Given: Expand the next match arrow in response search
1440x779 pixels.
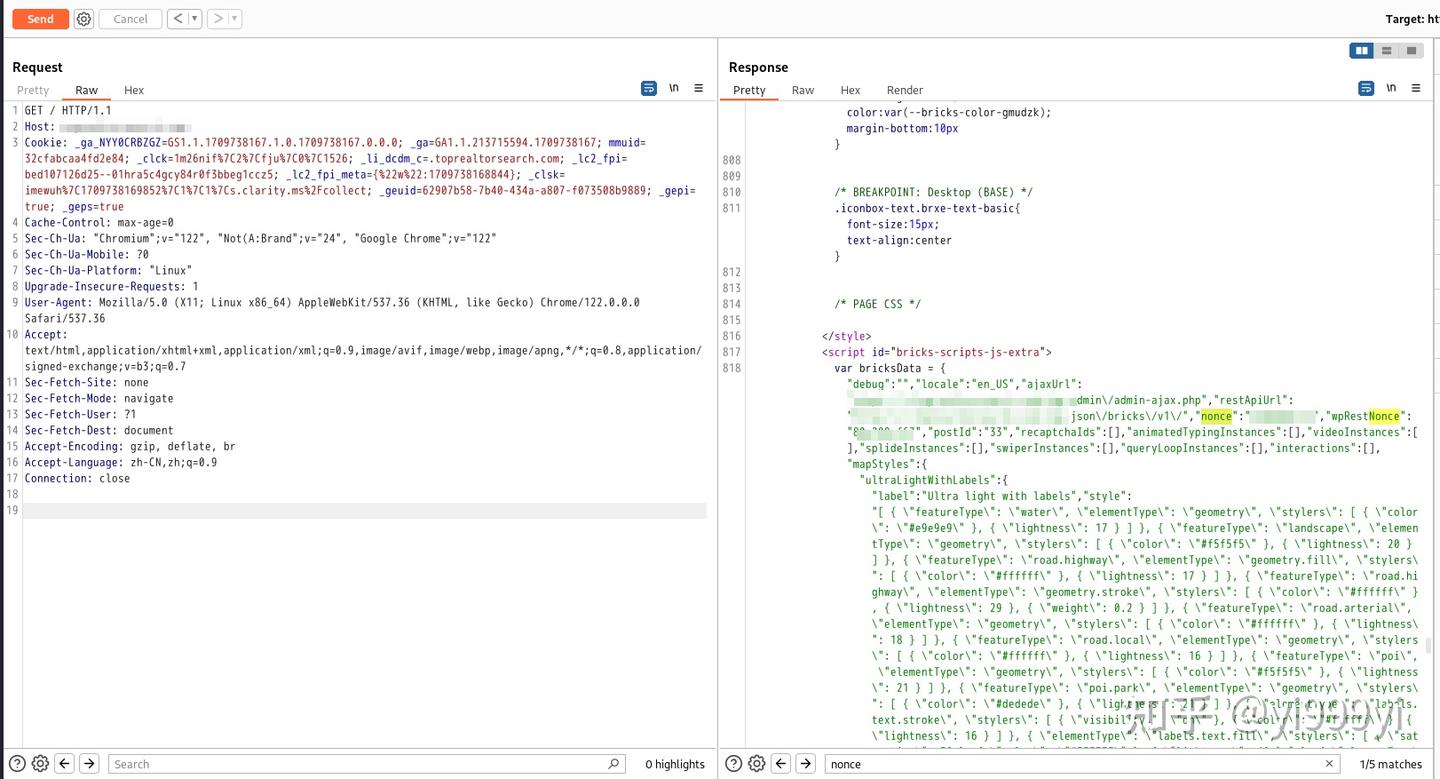Looking at the screenshot, I should (x=805, y=763).
